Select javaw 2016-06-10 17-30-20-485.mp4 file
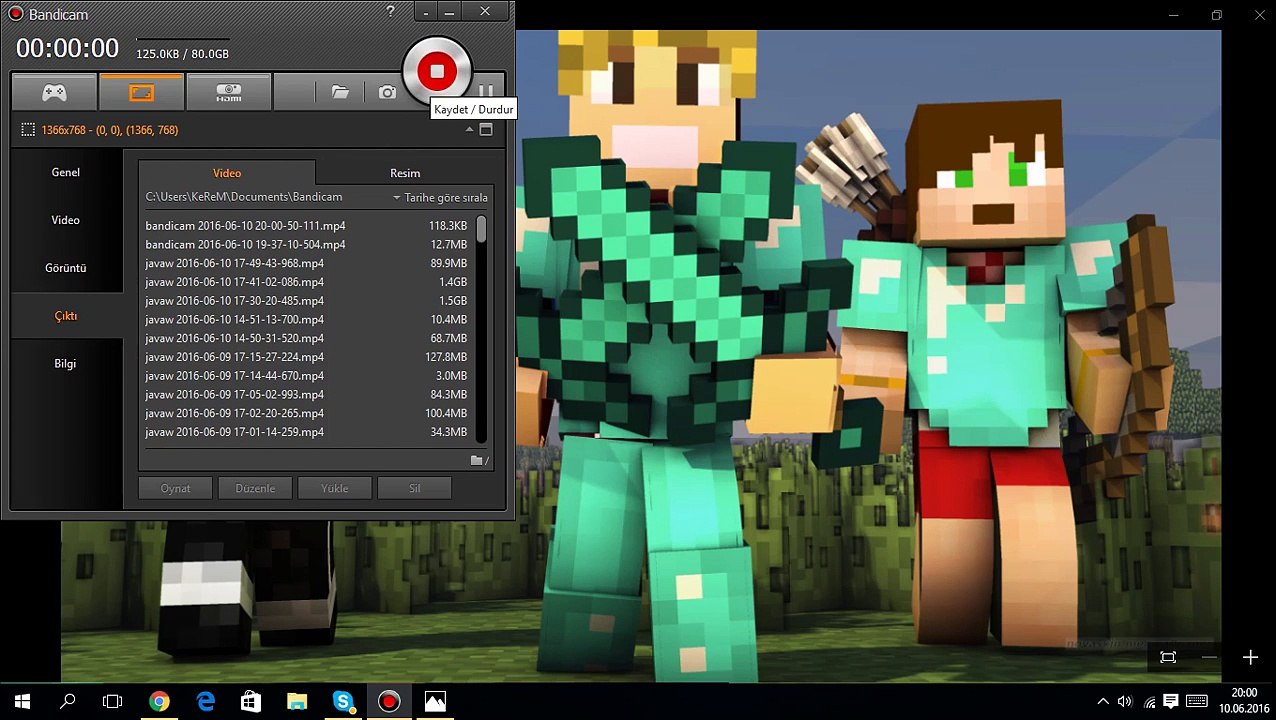 [x=307, y=301]
